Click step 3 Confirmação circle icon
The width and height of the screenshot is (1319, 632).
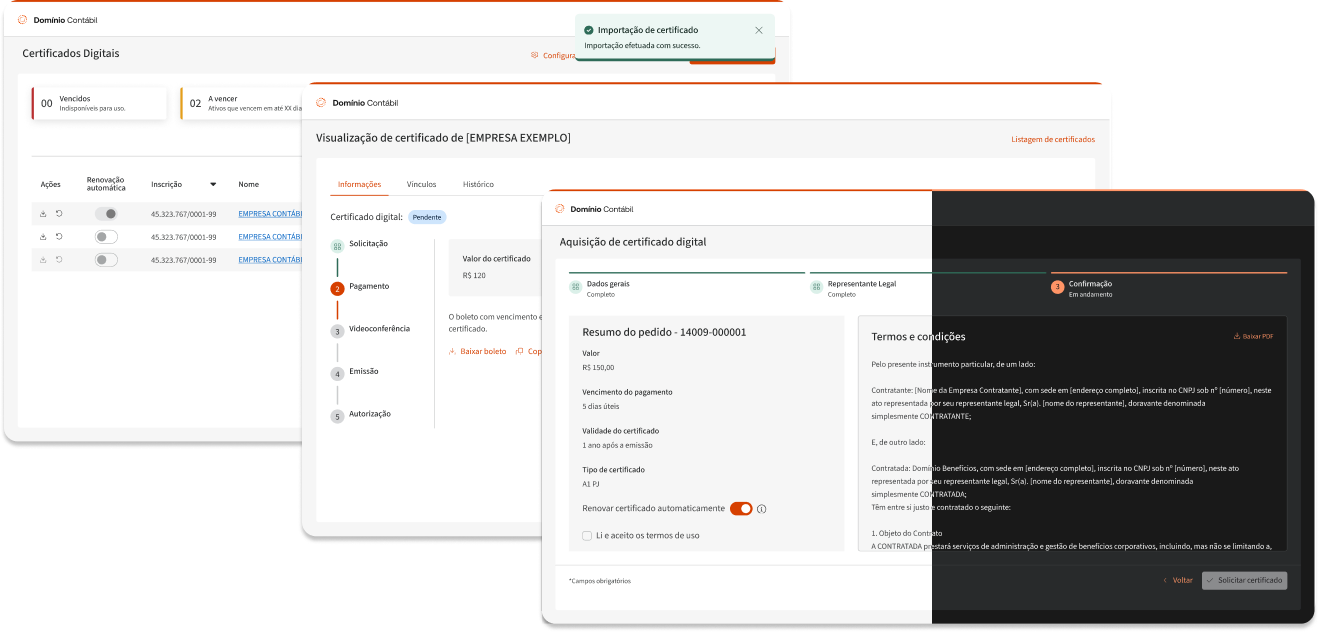pyautogui.click(x=1057, y=287)
